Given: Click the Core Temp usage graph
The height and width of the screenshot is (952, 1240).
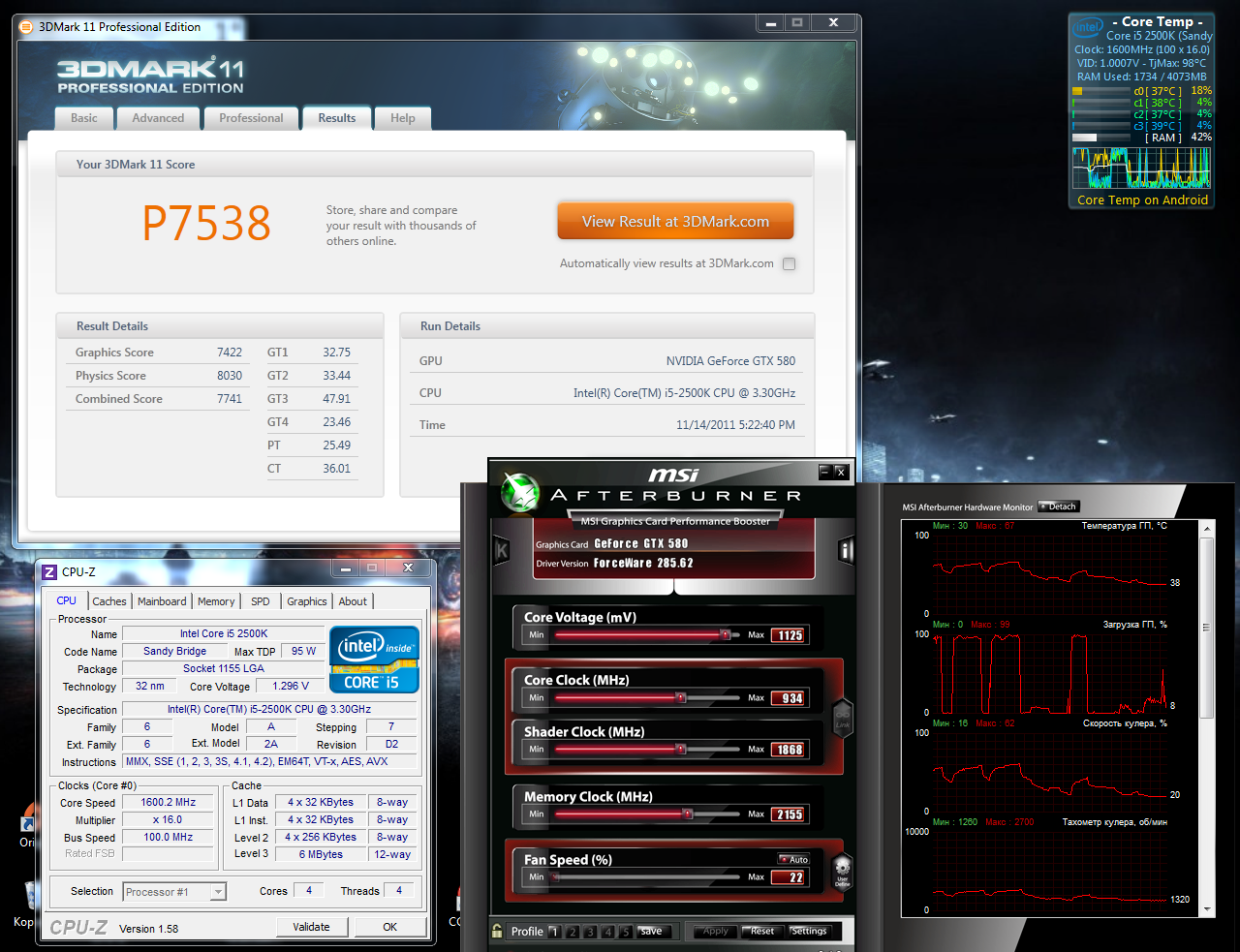Looking at the screenshot, I should [1142, 168].
